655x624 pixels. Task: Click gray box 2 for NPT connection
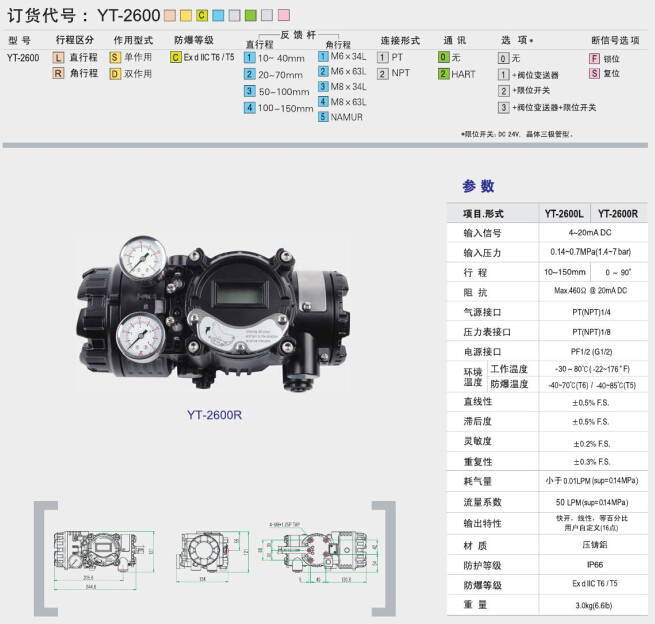click(x=382, y=74)
